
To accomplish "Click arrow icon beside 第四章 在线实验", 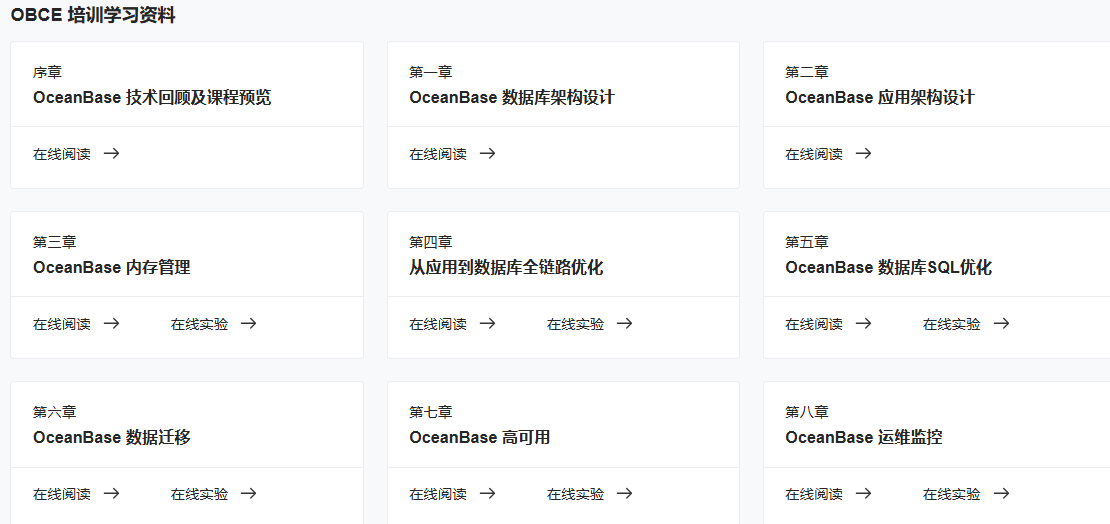I will 625,324.
